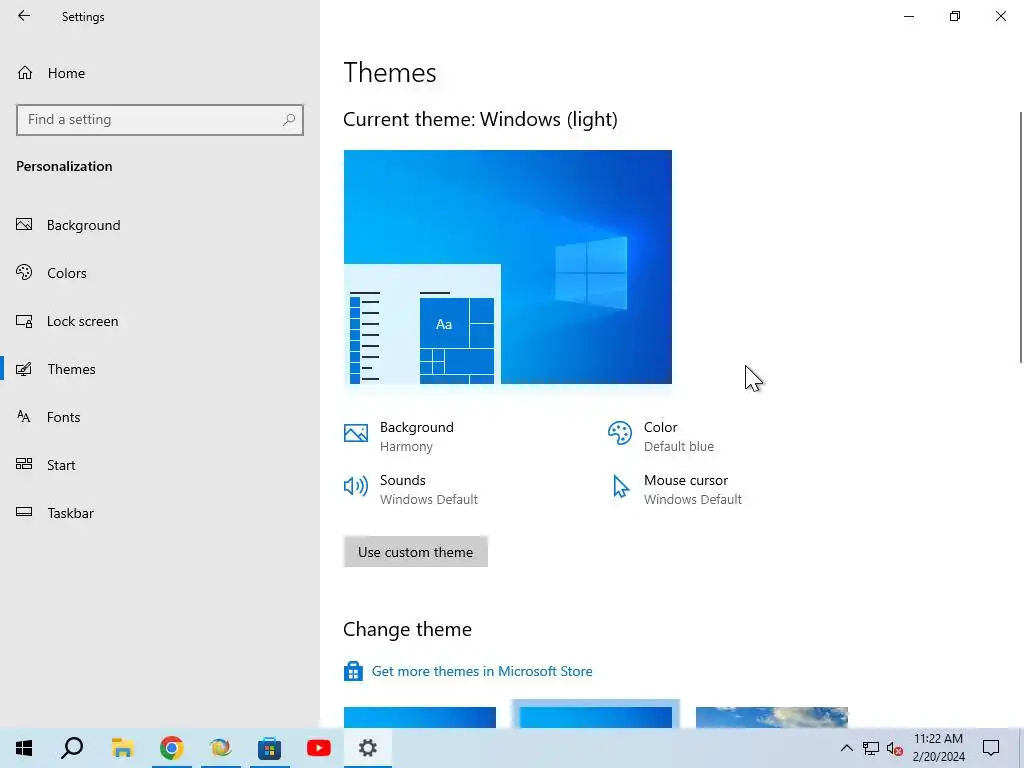This screenshot has width=1024, height=768.
Task: Click the Settings gear on the taskbar
Action: point(368,748)
